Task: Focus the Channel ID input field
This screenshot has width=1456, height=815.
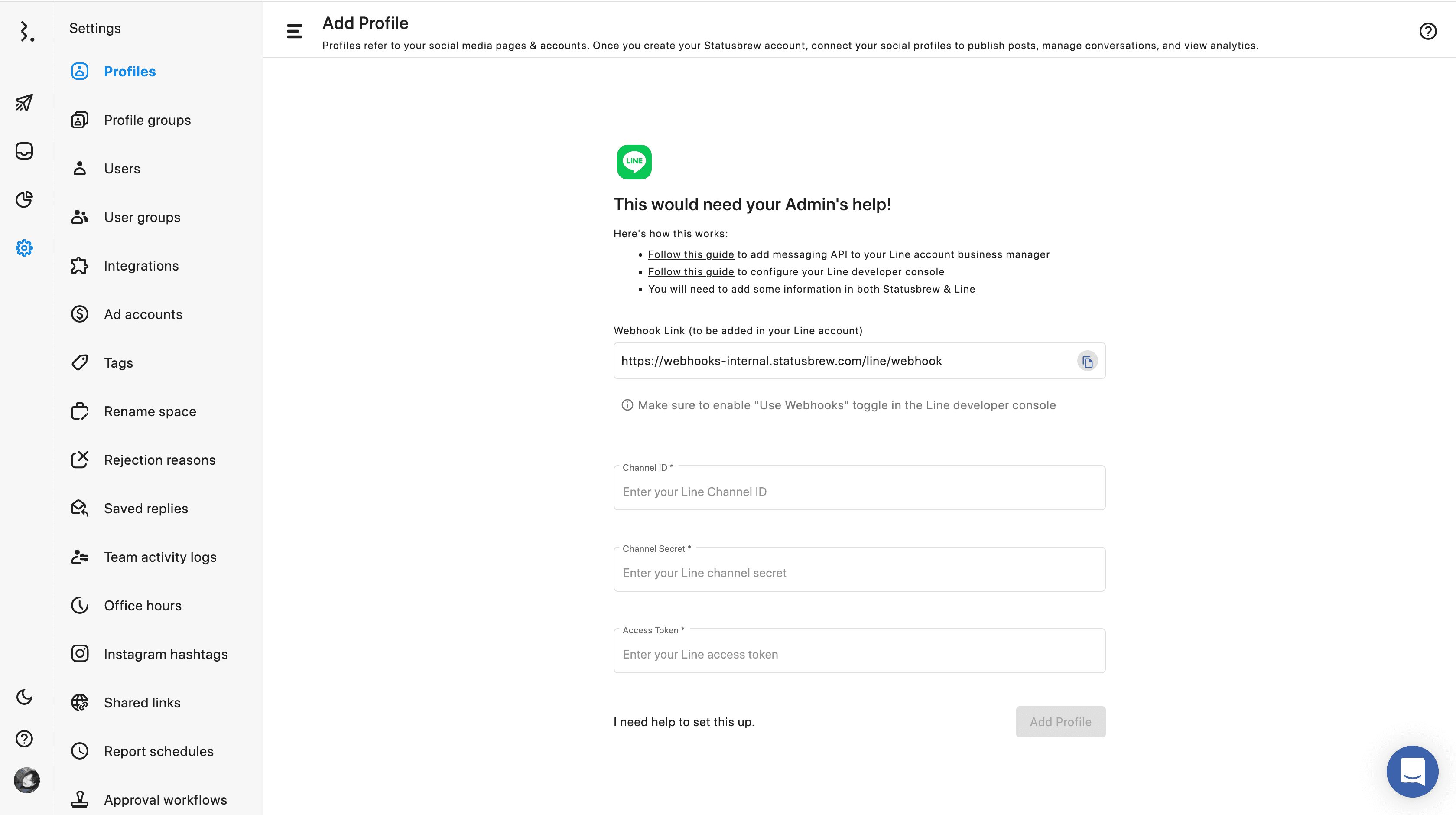Action: tap(859, 488)
